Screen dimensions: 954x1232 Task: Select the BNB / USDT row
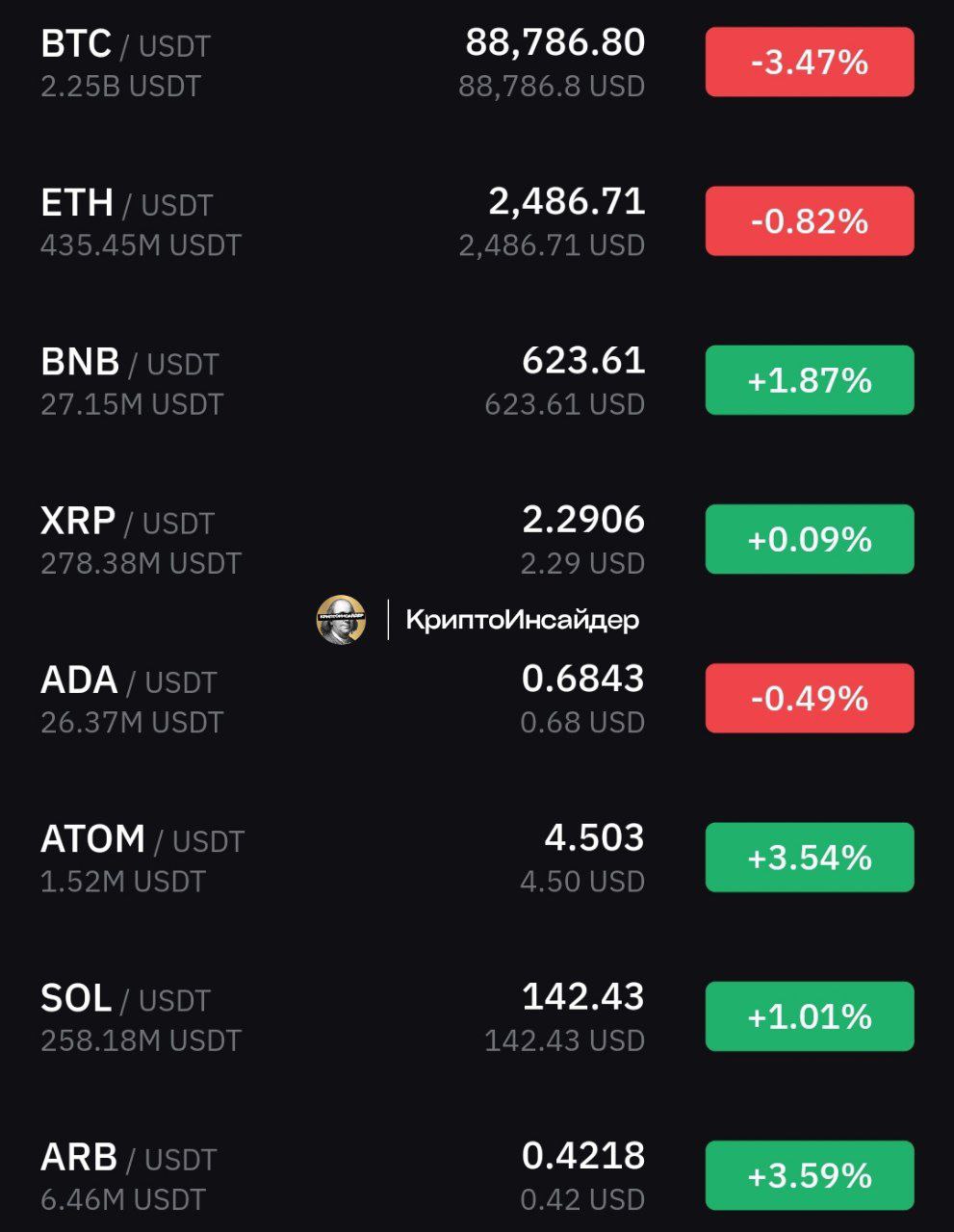click(477, 380)
